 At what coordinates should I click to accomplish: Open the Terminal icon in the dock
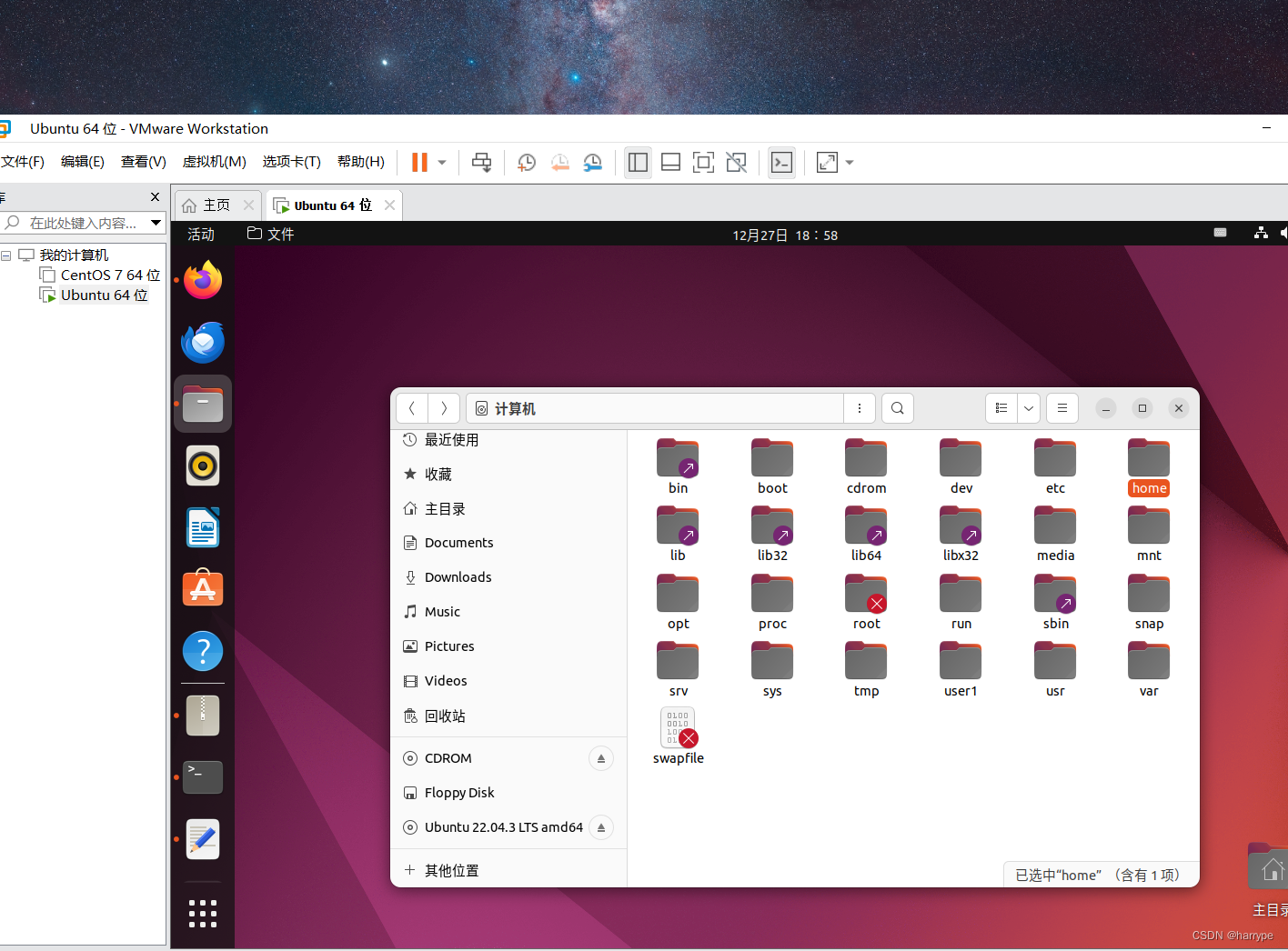pyautogui.click(x=203, y=777)
